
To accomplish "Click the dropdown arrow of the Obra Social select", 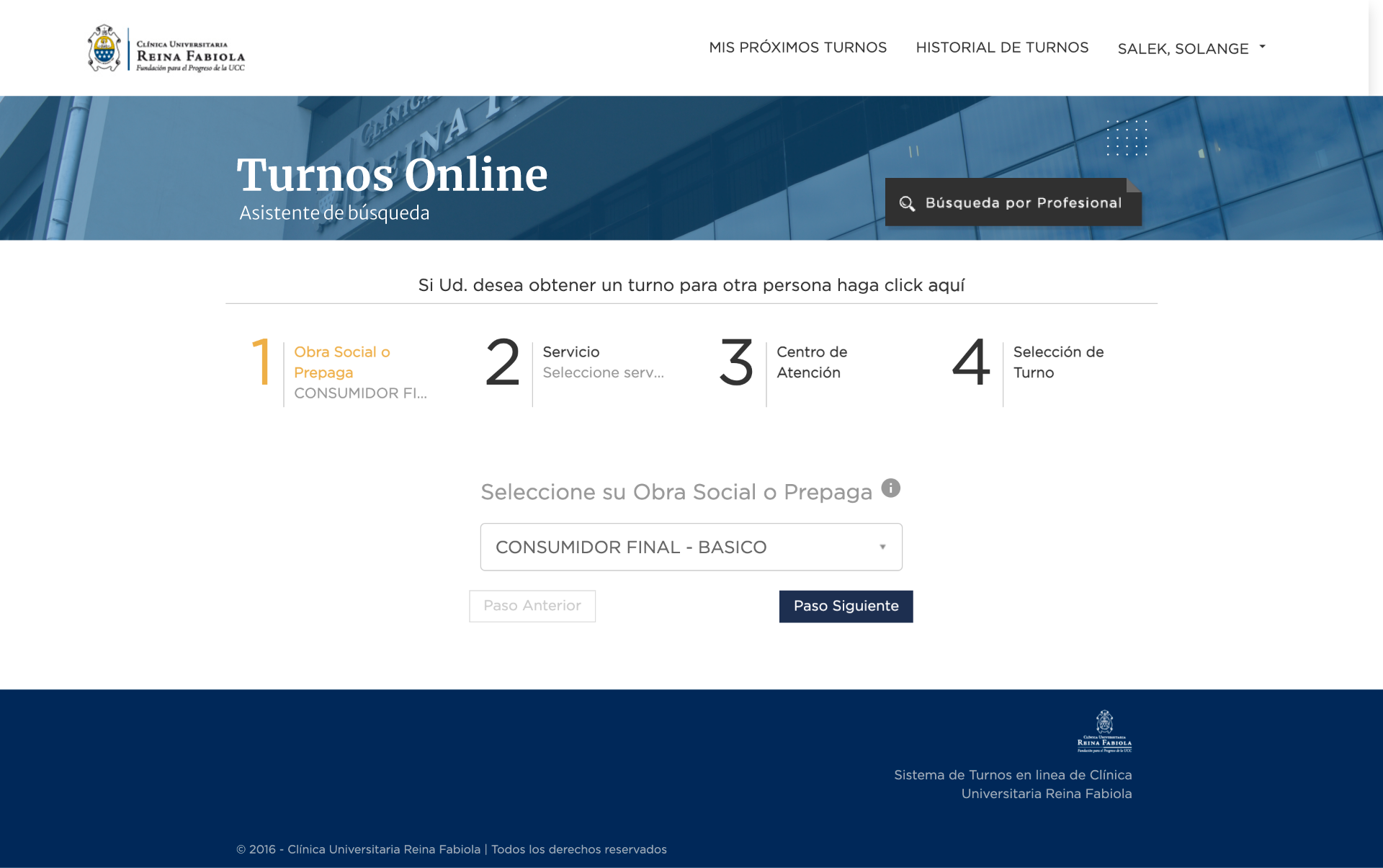I will tap(882, 547).
